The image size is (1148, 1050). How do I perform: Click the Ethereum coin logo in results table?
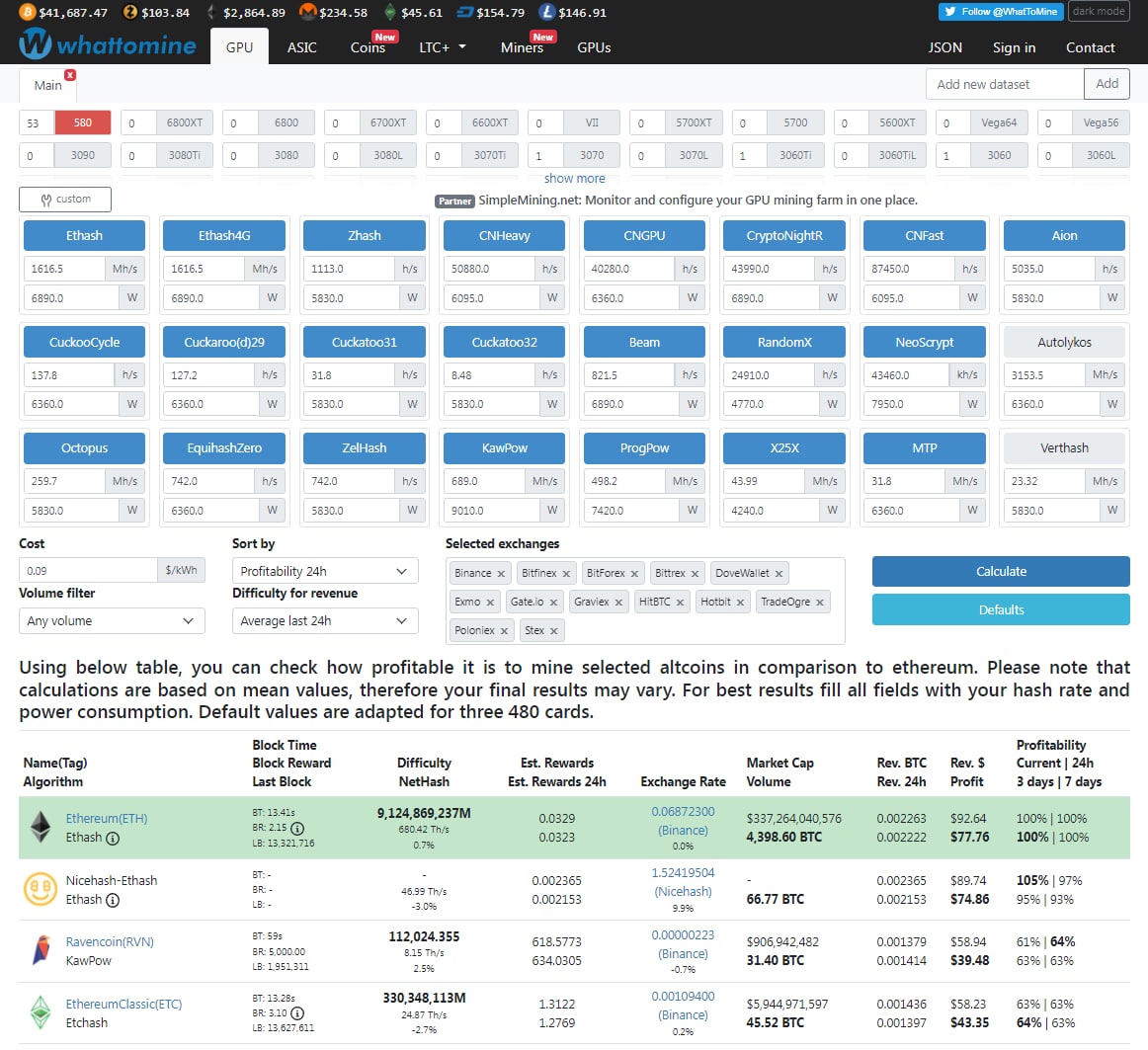(x=41, y=827)
